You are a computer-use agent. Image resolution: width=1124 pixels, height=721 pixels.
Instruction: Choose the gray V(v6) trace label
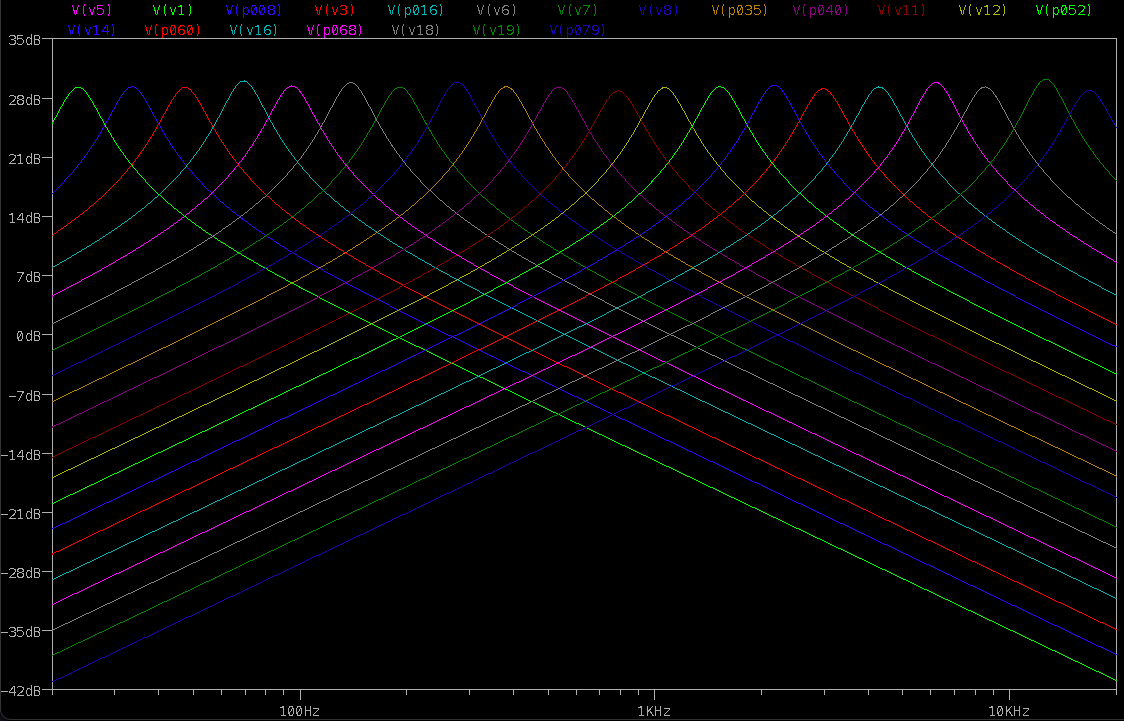497,11
